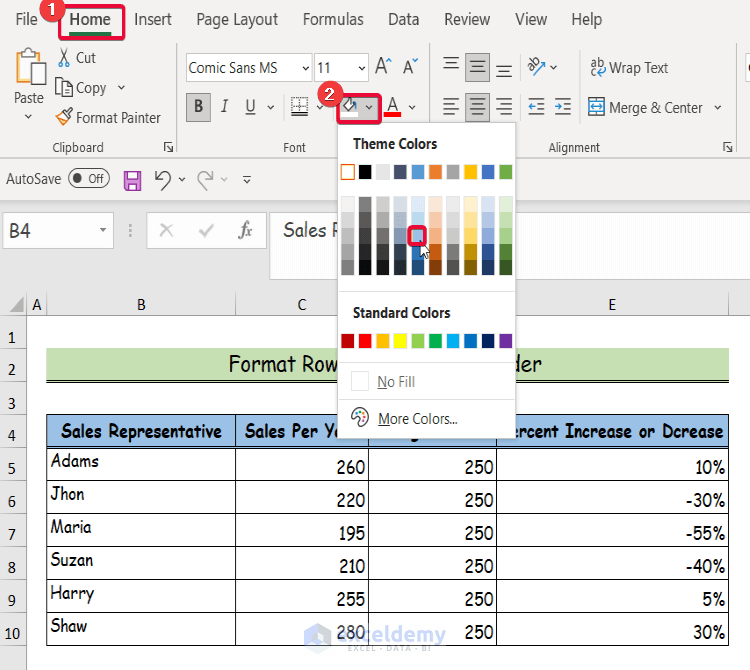Click Merge & Center button
Screen dimensions: 750x670
645,107
